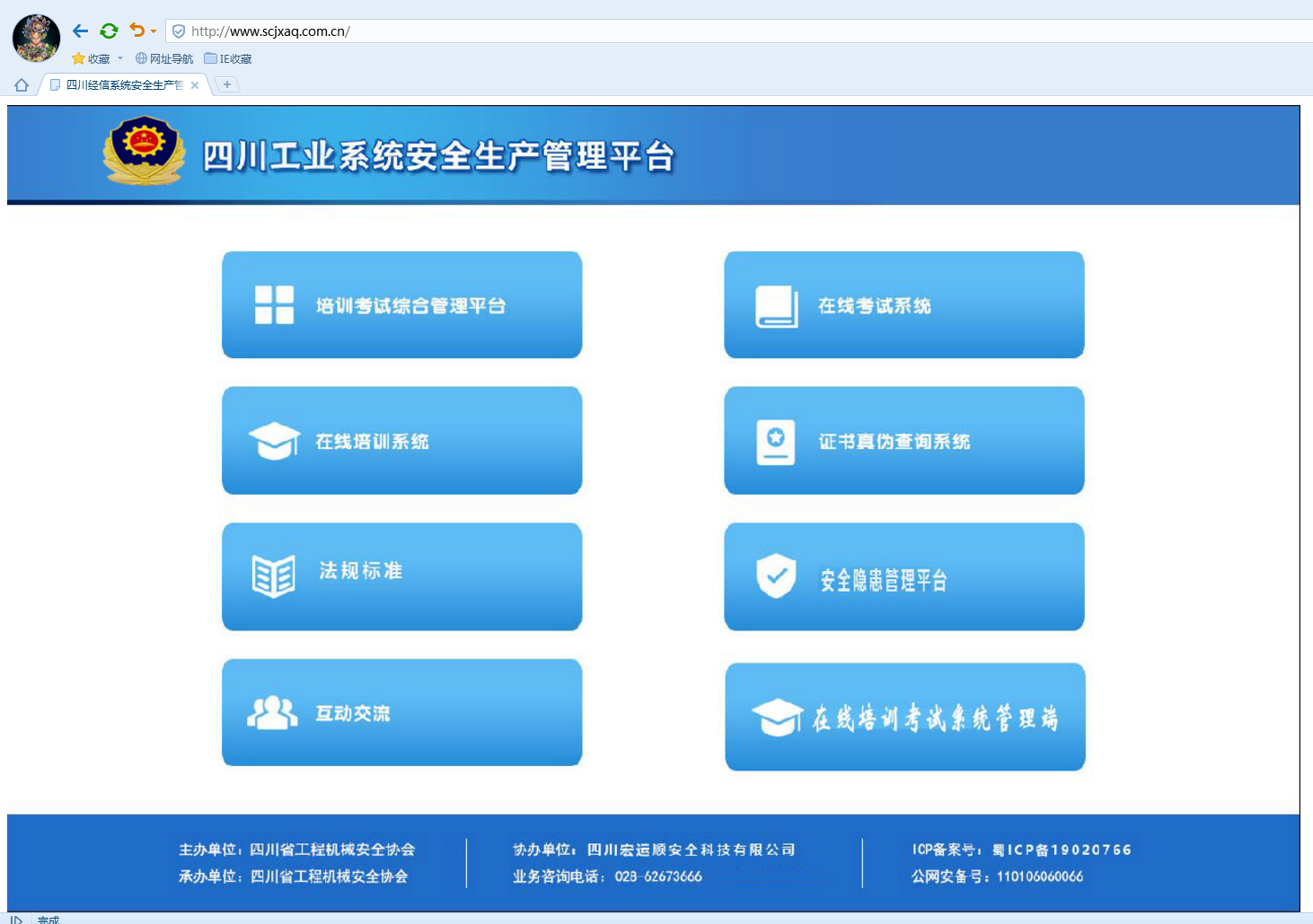The width and height of the screenshot is (1313, 924).
Task: Open the 网址导航 bookmark
Action: [164, 59]
